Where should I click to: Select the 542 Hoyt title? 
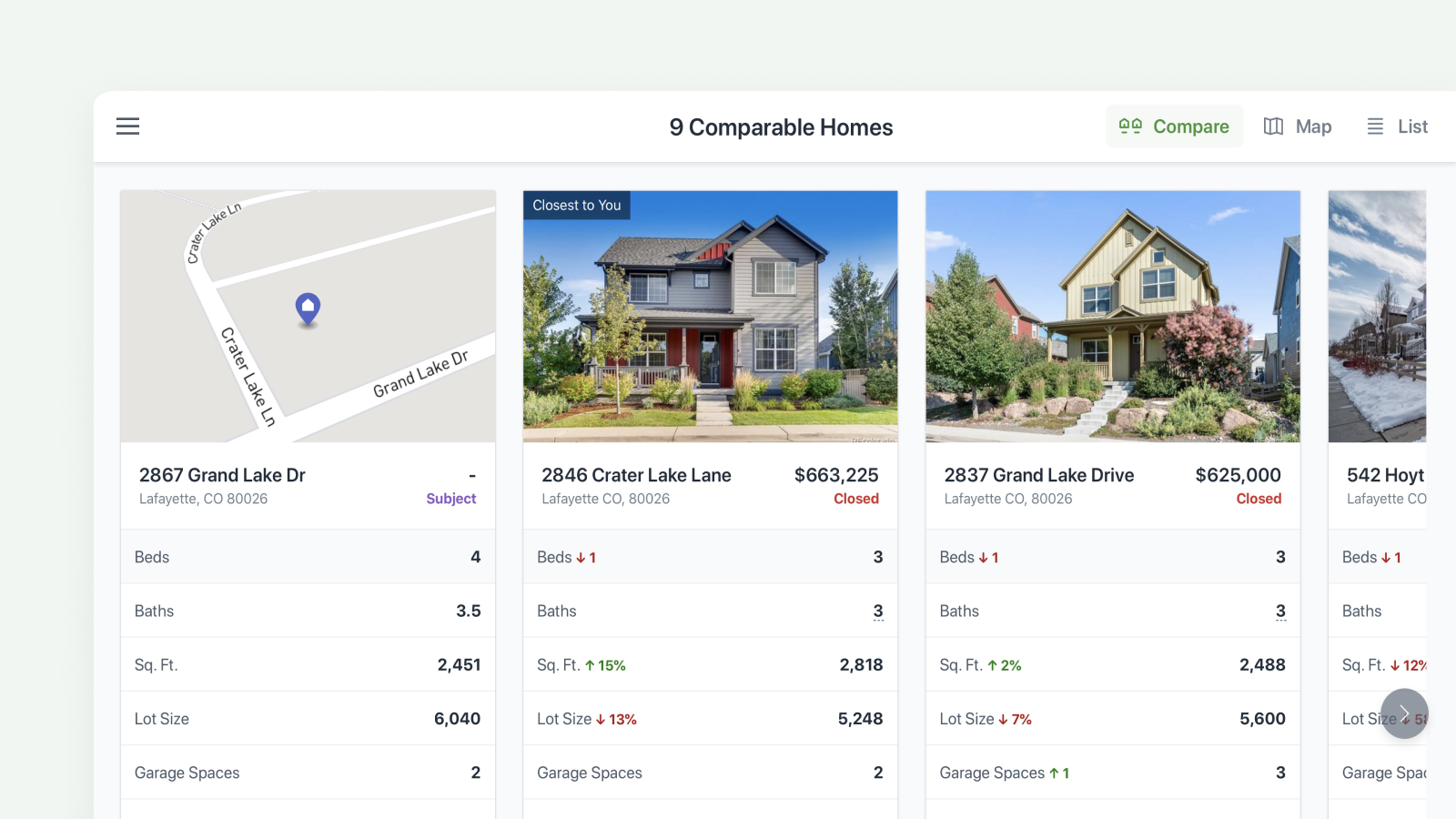[1385, 475]
